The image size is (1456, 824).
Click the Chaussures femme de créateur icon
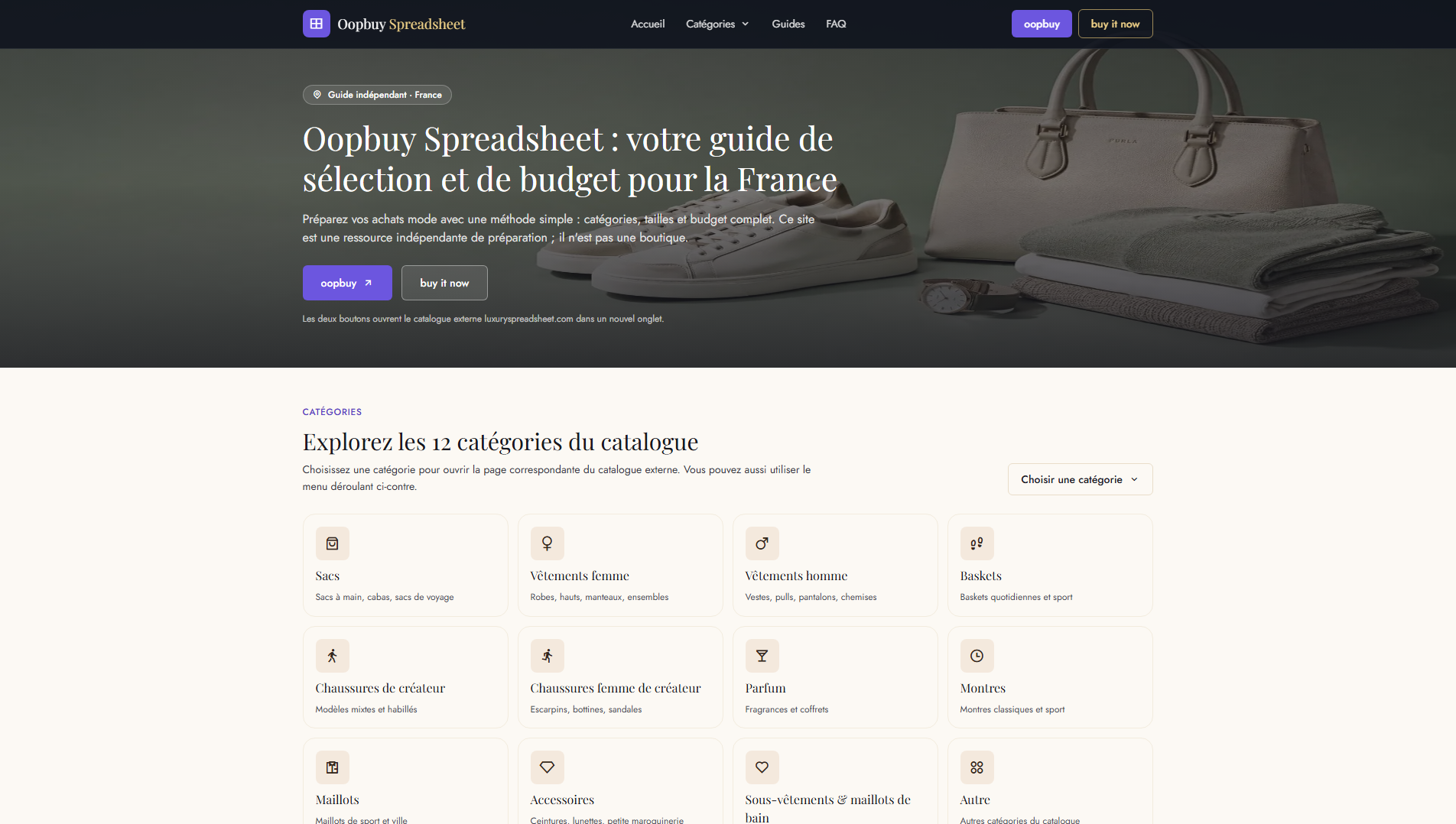pos(548,656)
